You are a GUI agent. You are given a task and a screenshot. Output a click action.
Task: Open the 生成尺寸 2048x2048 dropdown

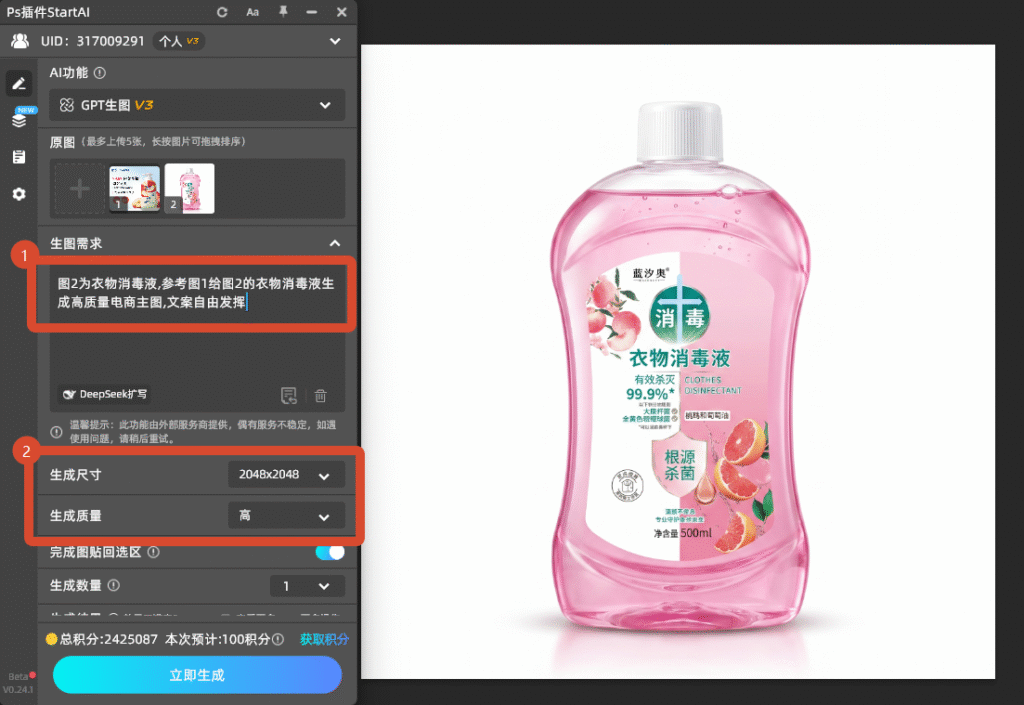[x=286, y=475]
